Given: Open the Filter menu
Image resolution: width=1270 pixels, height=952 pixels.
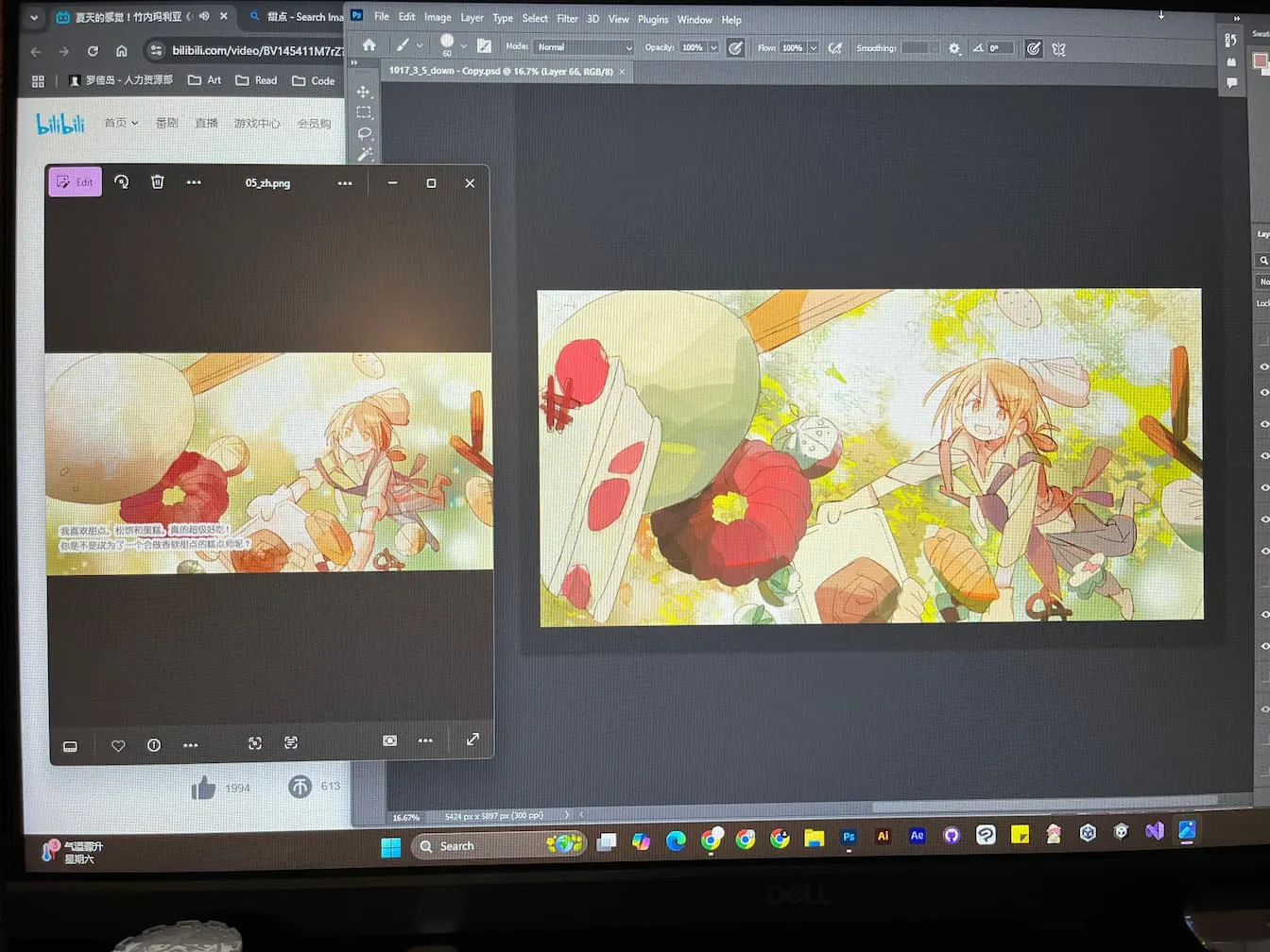Looking at the screenshot, I should coord(567,18).
